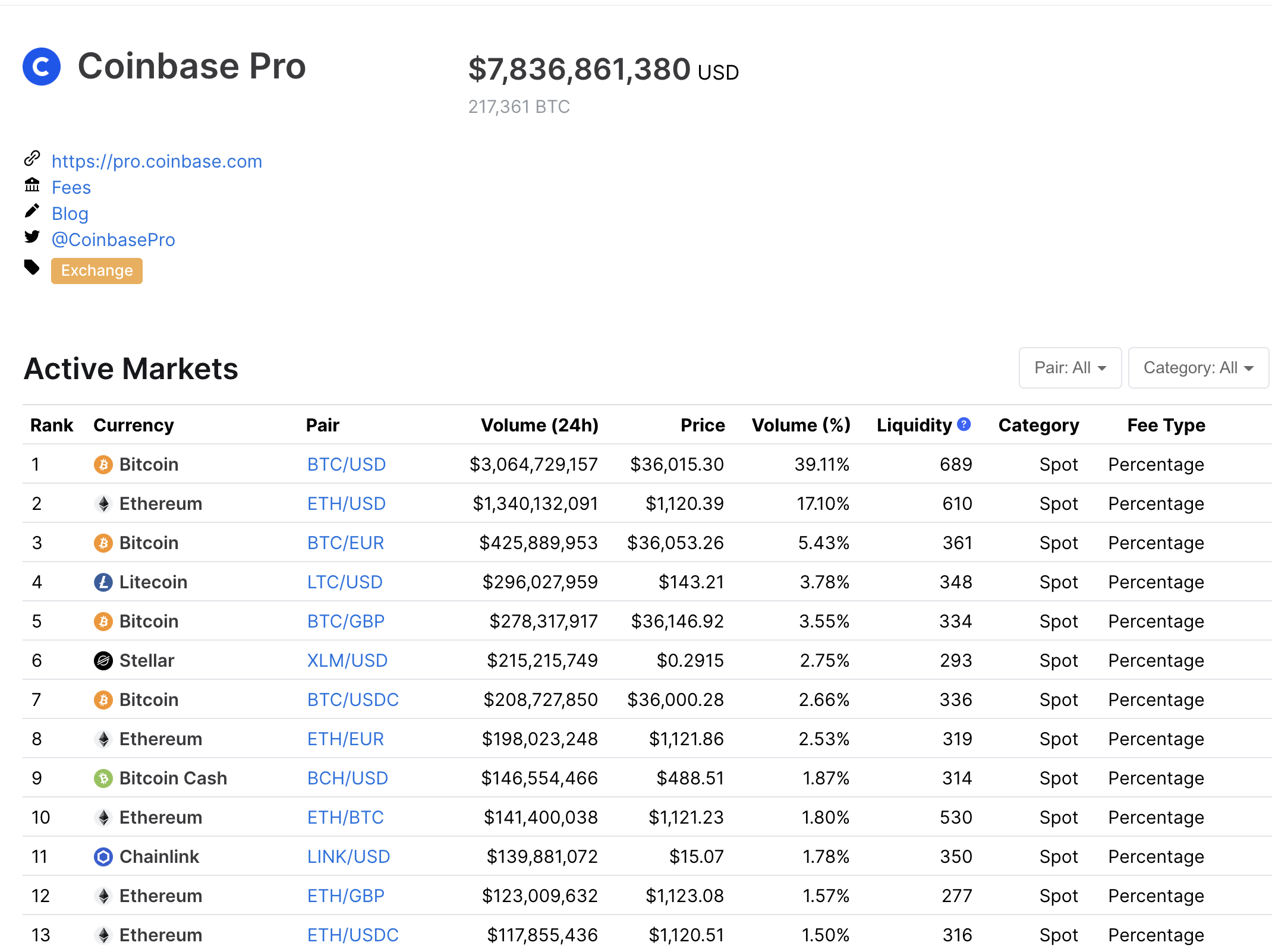This screenshot has width=1272, height=952.
Task: Click the Liquidity help question mark icon
Action: coord(964,424)
